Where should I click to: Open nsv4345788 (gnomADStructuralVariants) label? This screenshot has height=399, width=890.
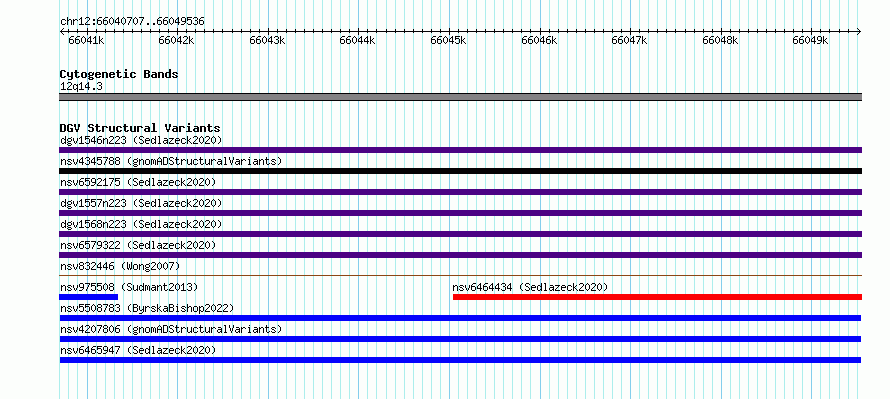171,161
